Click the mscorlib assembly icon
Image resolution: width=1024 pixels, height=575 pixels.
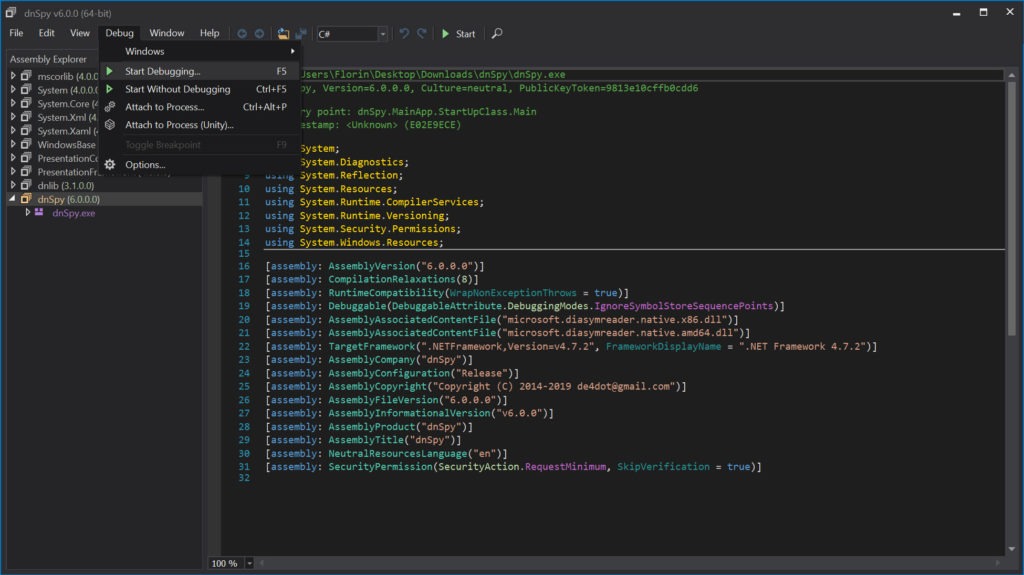26,76
